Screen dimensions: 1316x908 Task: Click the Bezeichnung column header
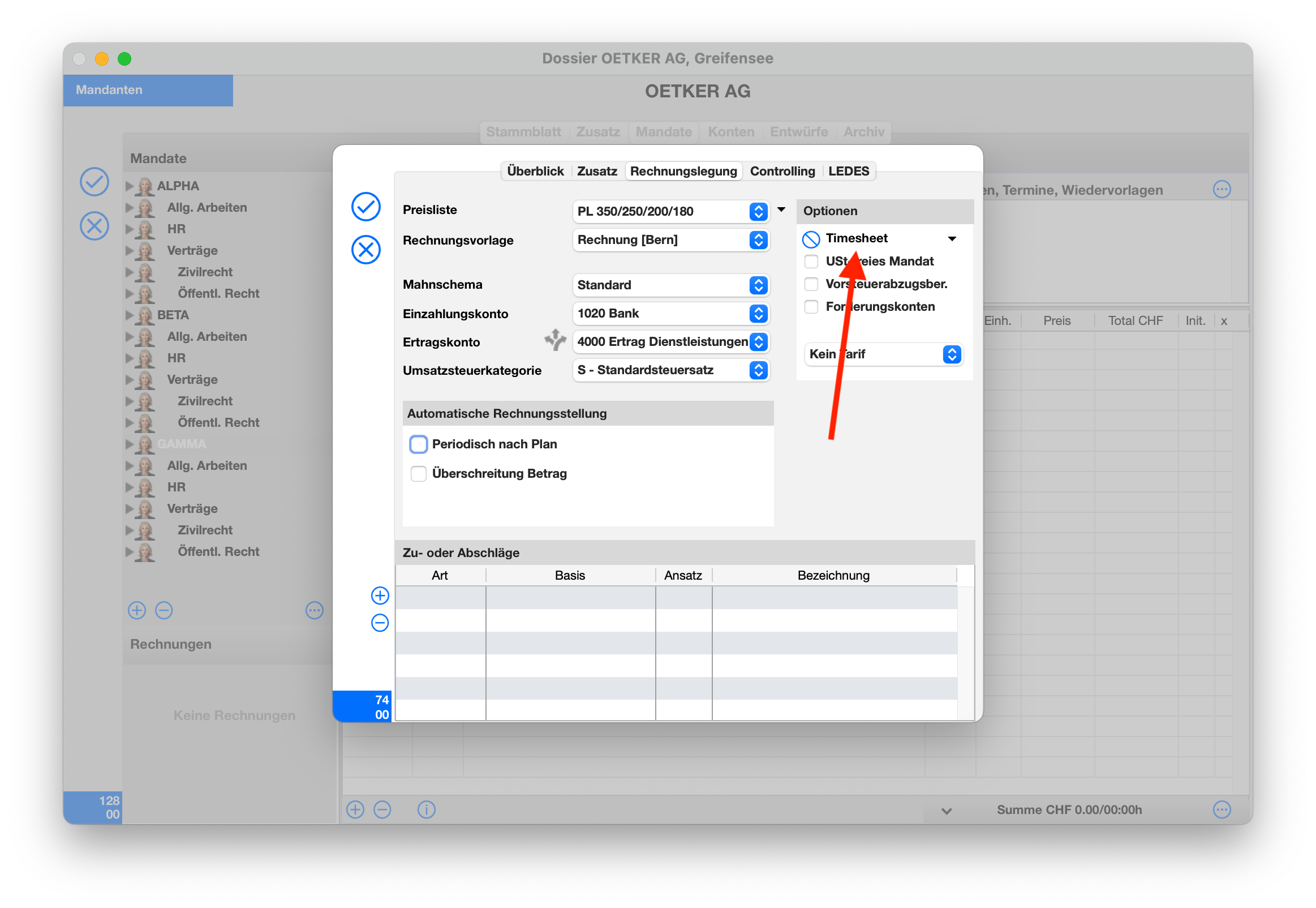pos(834,576)
